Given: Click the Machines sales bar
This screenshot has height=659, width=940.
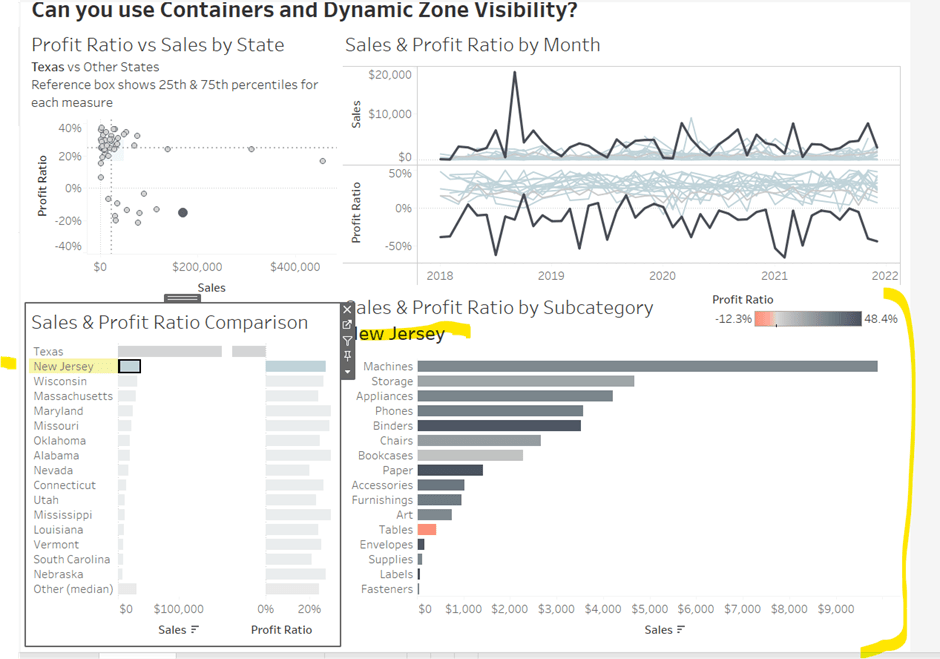Looking at the screenshot, I should (x=647, y=366).
